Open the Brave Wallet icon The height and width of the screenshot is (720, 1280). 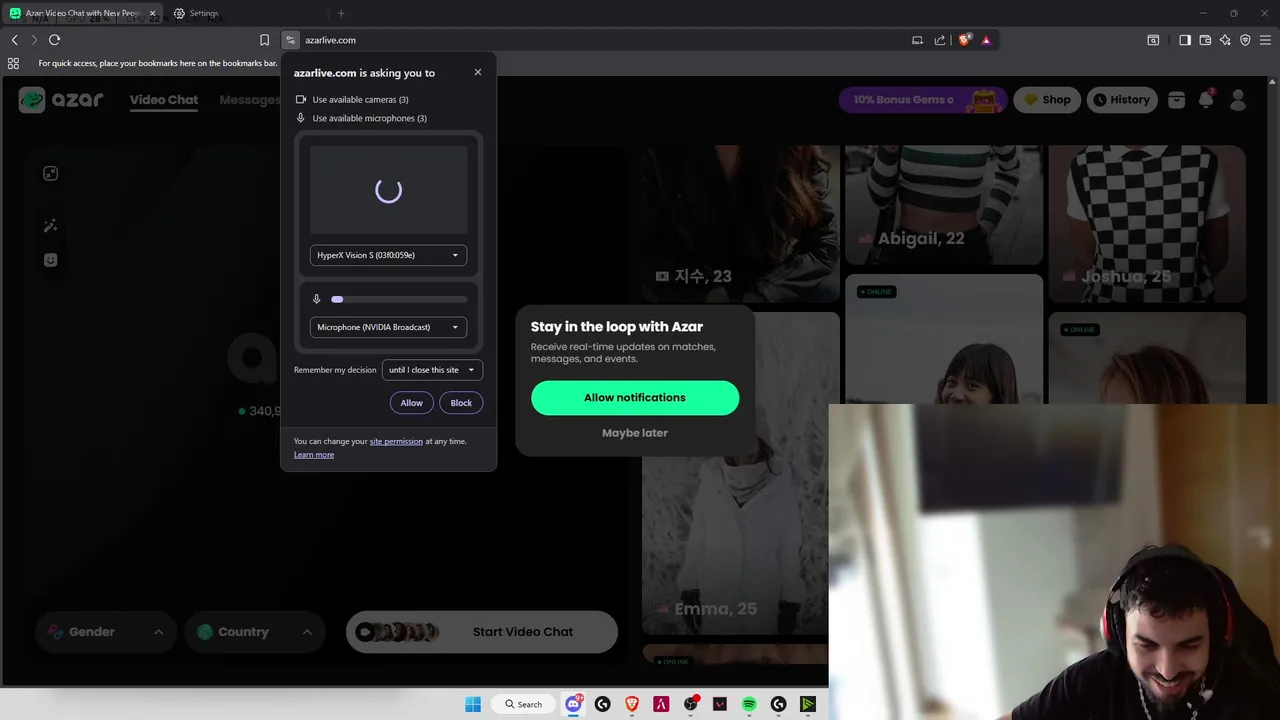point(1205,40)
